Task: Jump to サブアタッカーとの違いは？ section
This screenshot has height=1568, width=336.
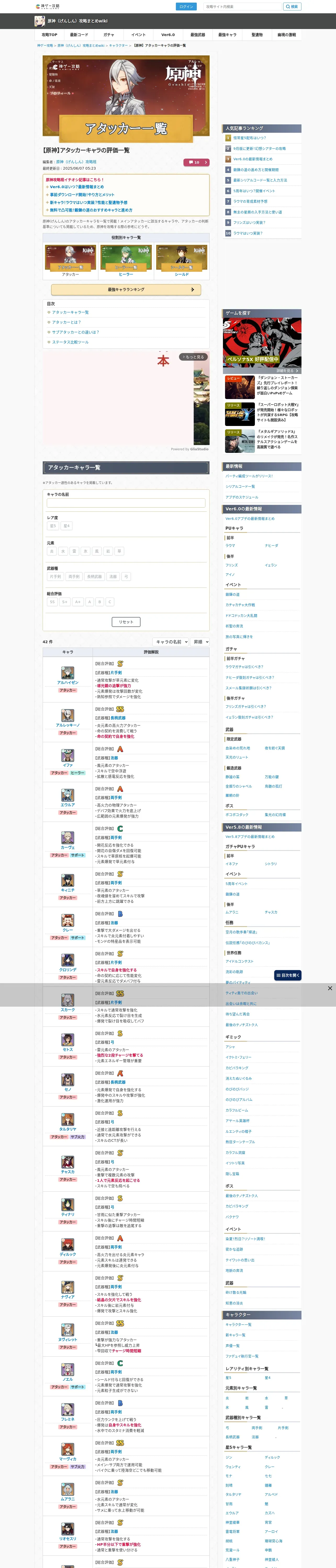Action: point(75,332)
